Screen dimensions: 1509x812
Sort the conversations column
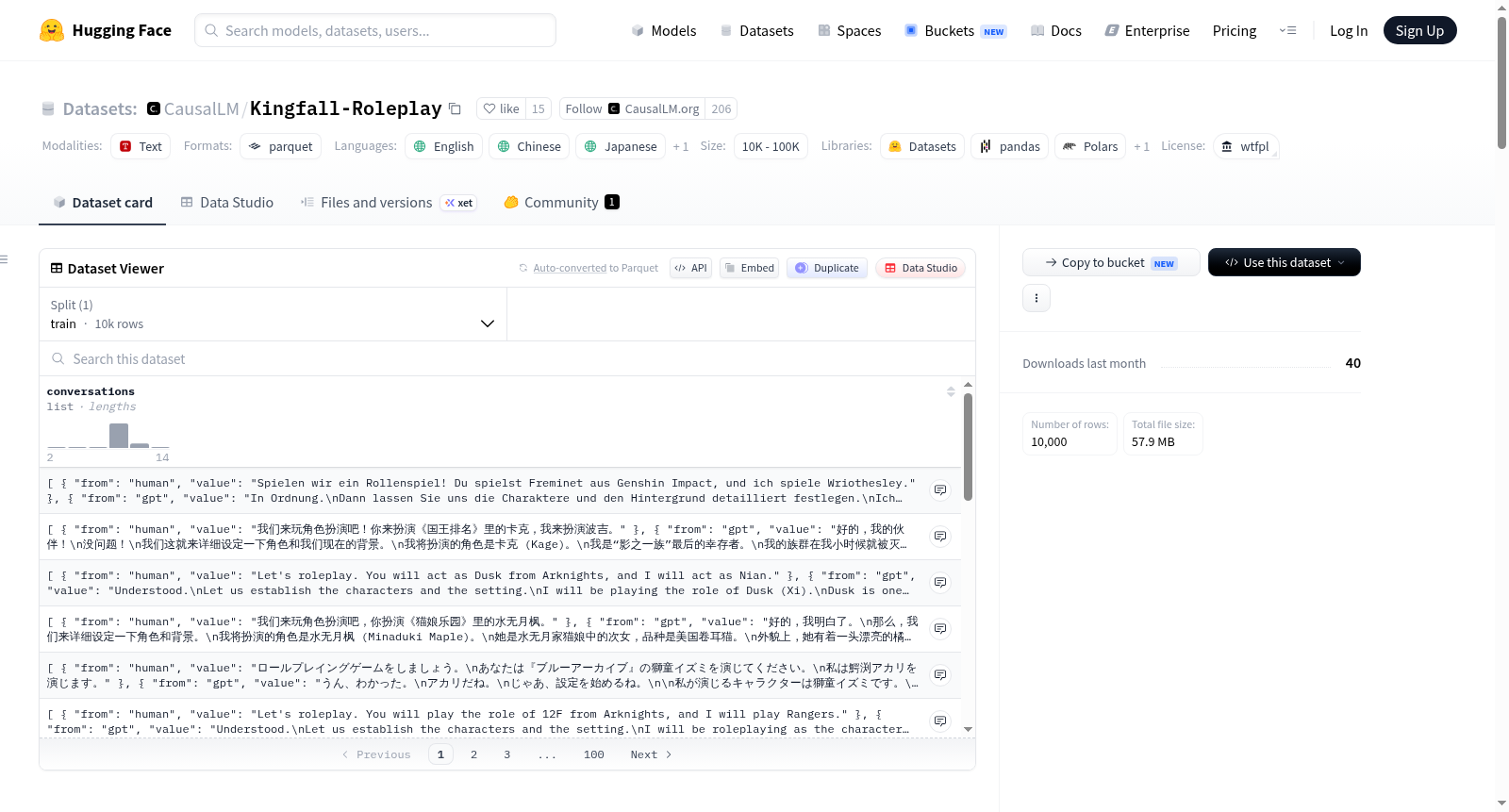951,391
